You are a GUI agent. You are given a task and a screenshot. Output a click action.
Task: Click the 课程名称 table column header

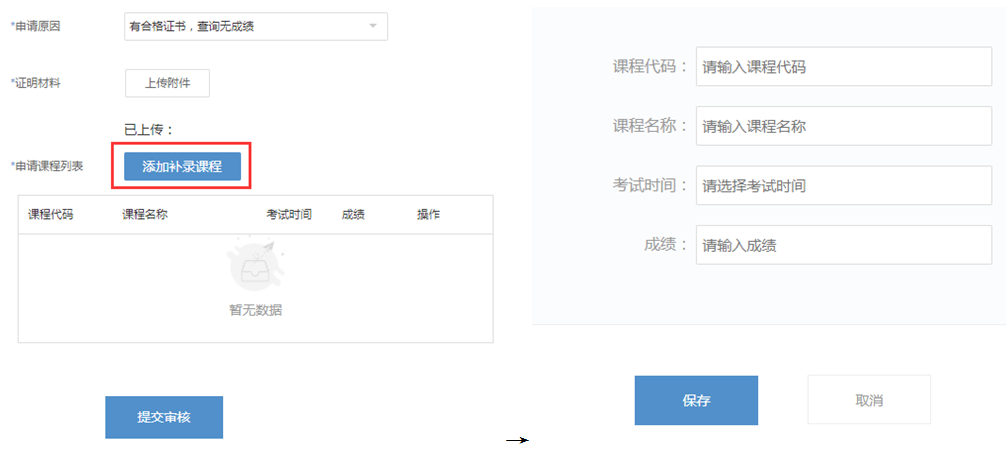pyautogui.click(x=144, y=215)
